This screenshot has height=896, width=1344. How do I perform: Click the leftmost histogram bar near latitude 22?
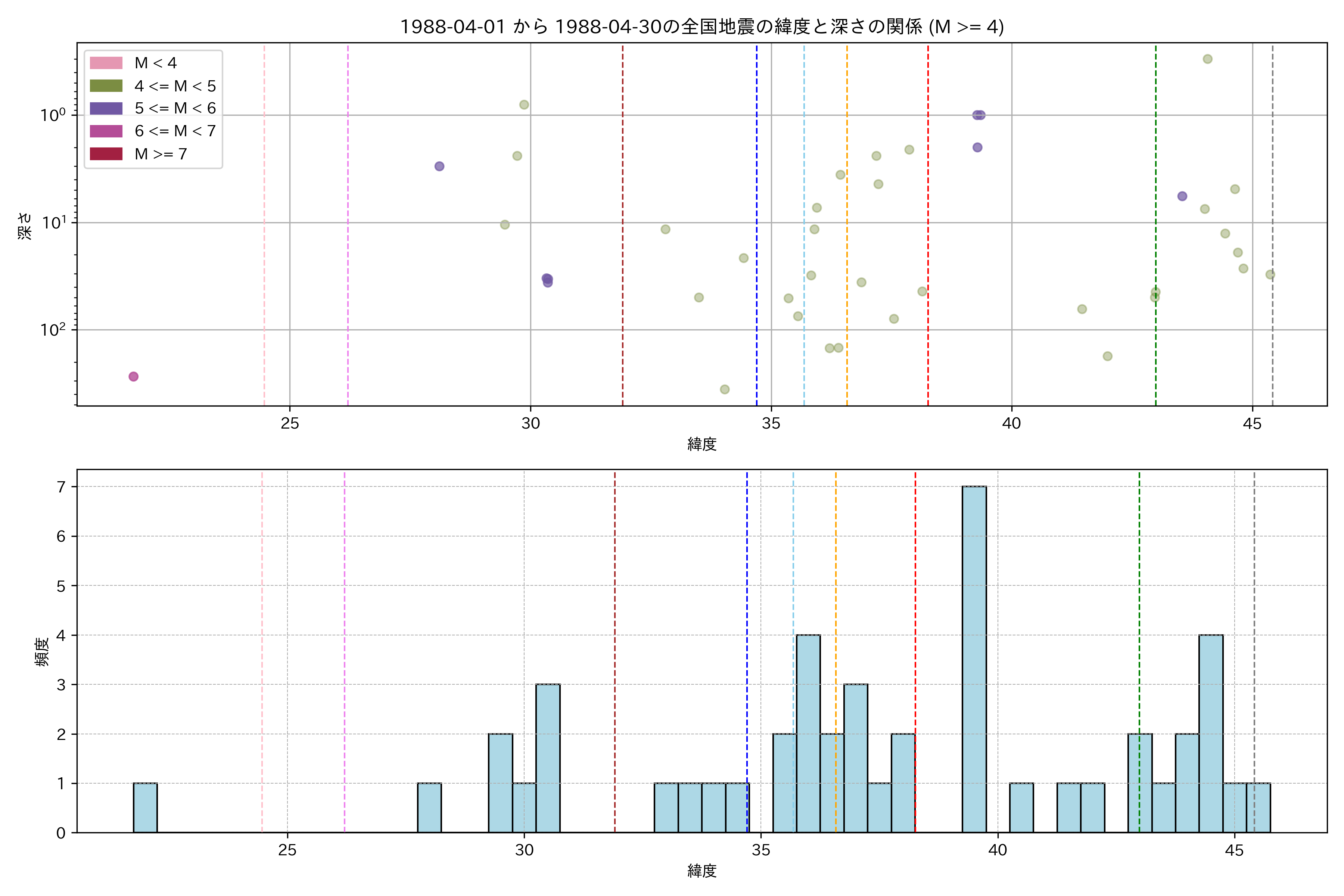pyautogui.click(x=145, y=808)
